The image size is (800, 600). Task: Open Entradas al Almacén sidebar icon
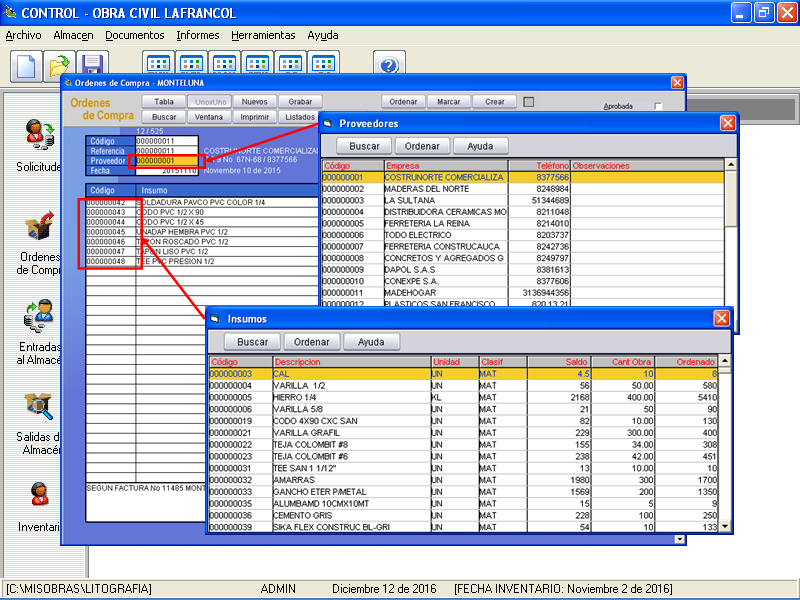[x=40, y=316]
